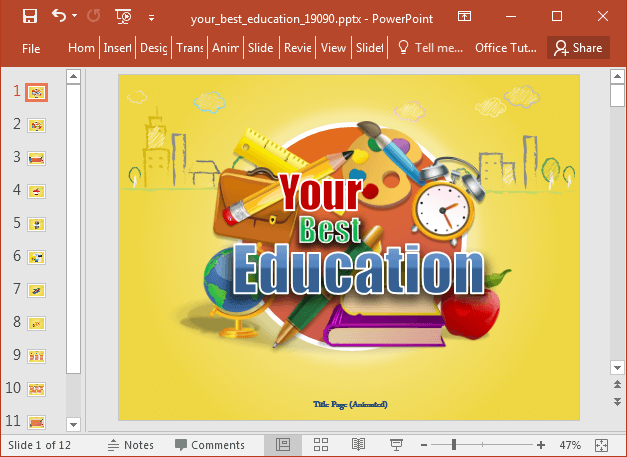627x457 pixels.
Task: Click the zoom slider handle
Action: click(453, 445)
